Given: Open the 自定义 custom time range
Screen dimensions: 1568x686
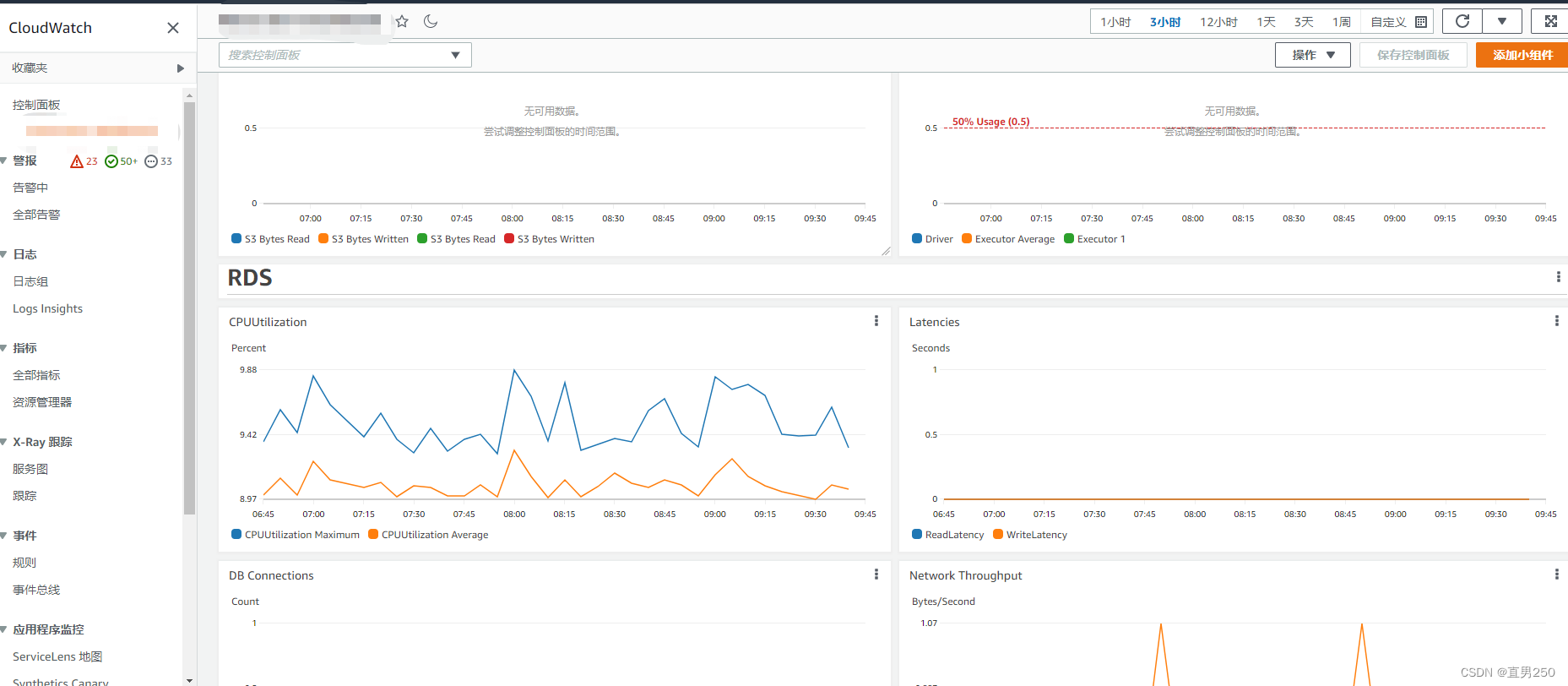Looking at the screenshot, I should coord(1388,22).
